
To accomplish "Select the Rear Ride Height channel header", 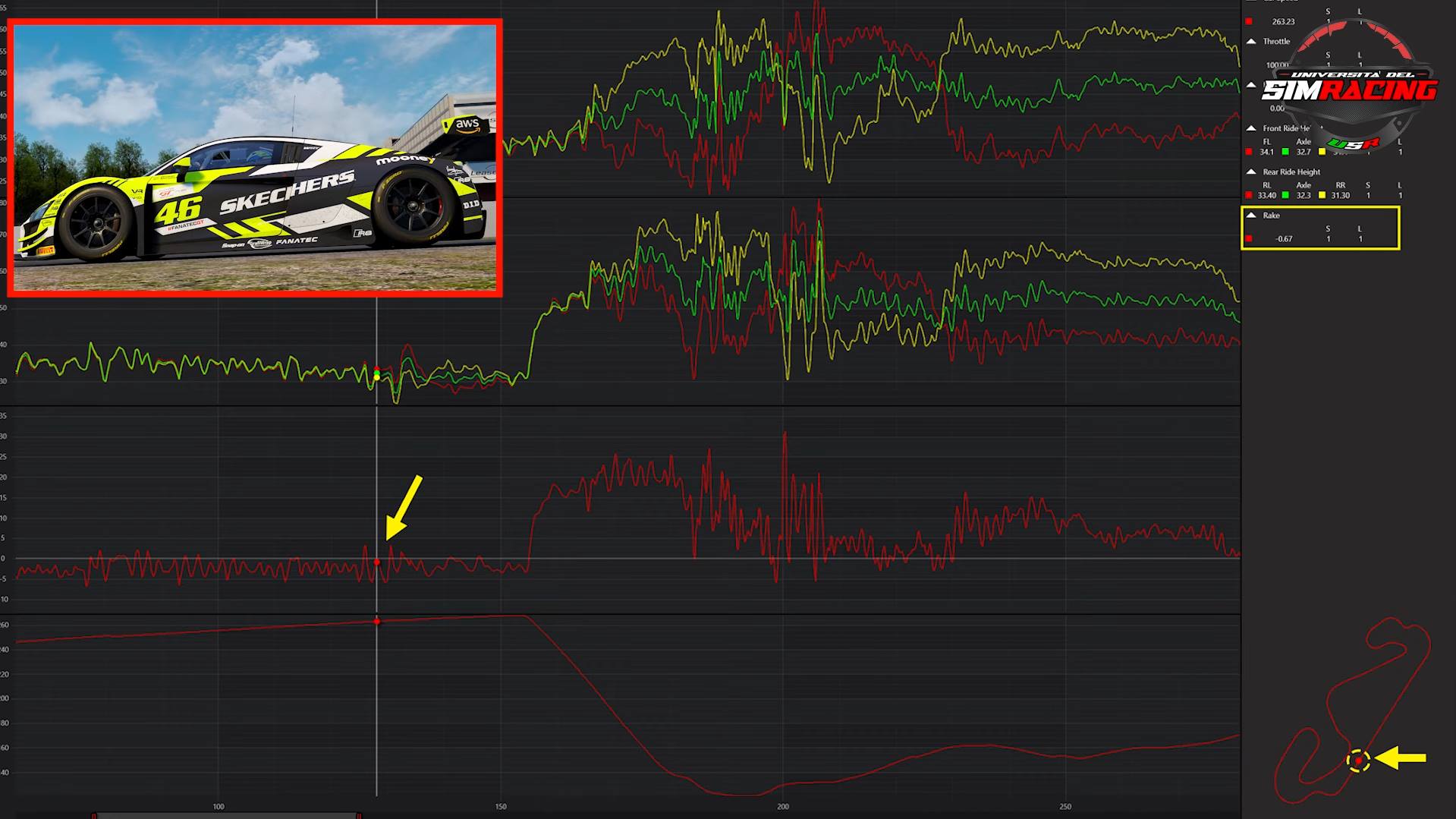I will click(x=1291, y=172).
